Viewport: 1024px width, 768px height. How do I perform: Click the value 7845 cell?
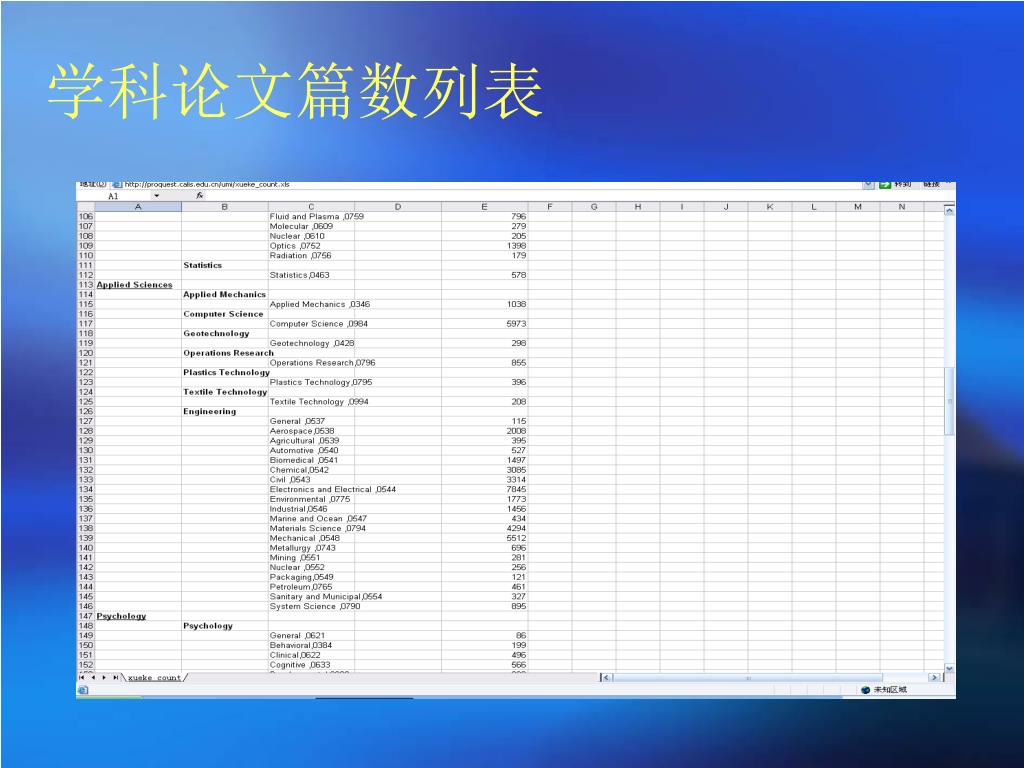pyautogui.click(x=485, y=490)
